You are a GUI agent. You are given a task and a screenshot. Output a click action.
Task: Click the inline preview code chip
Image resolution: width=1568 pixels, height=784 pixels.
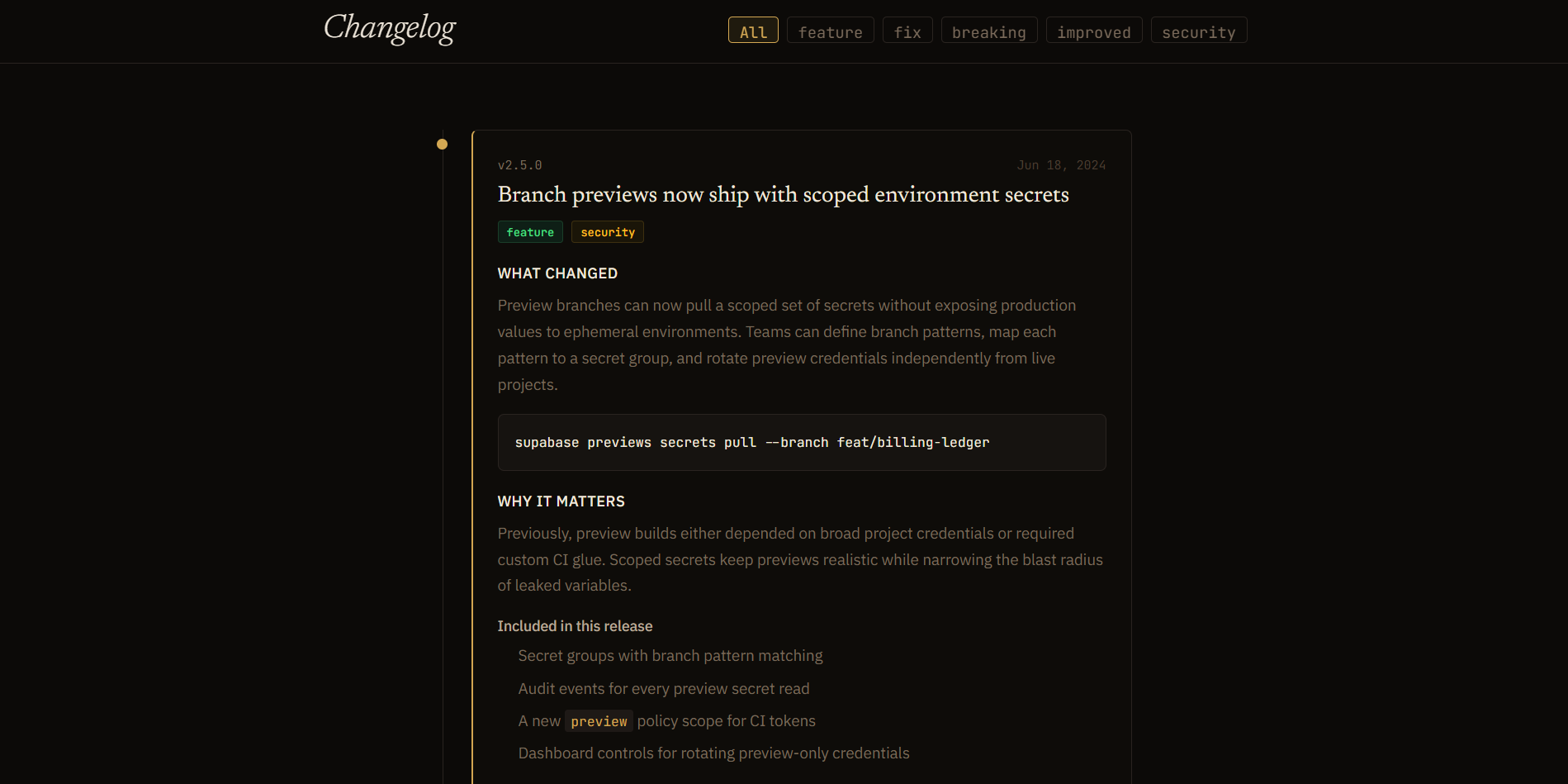pos(599,721)
